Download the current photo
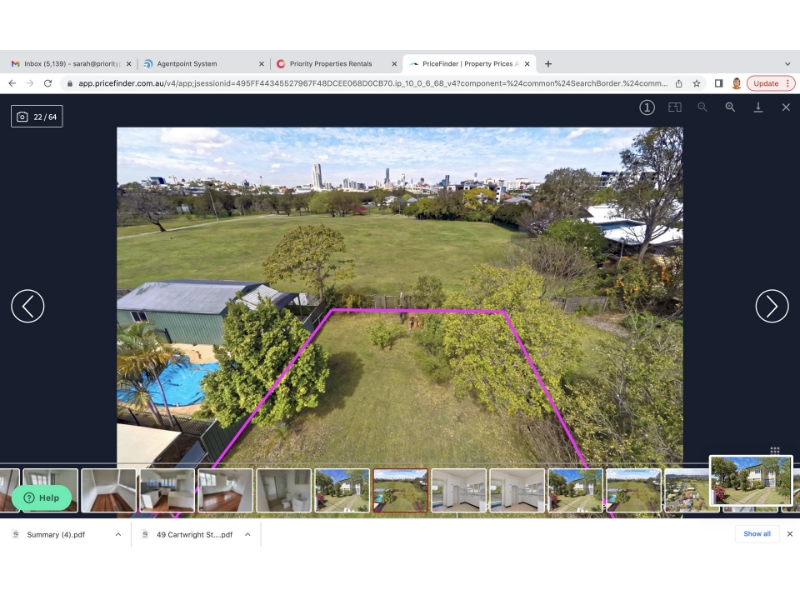Viewport: 800px width, 600px height. [x=758, y=107]
